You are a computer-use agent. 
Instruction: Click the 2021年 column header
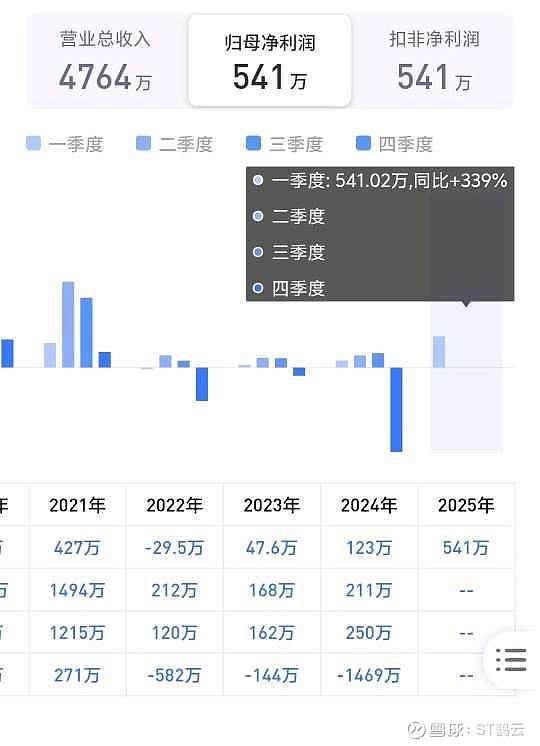(78, 505)
